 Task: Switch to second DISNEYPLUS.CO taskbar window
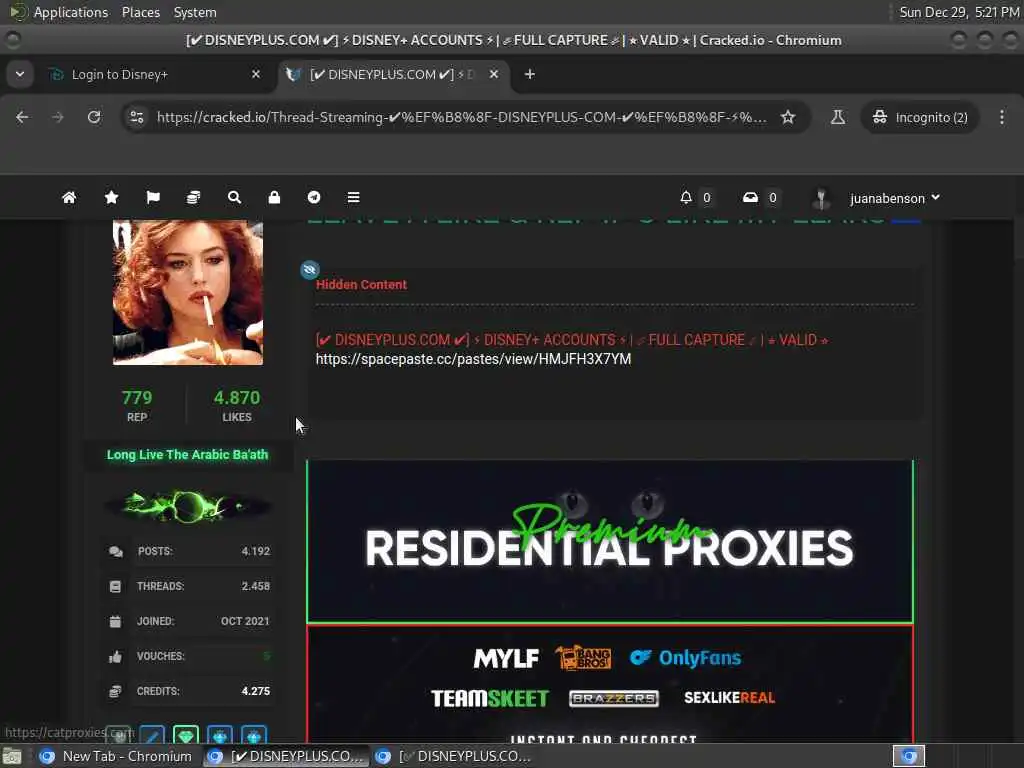pyautogui.click(x=455, y=756)
